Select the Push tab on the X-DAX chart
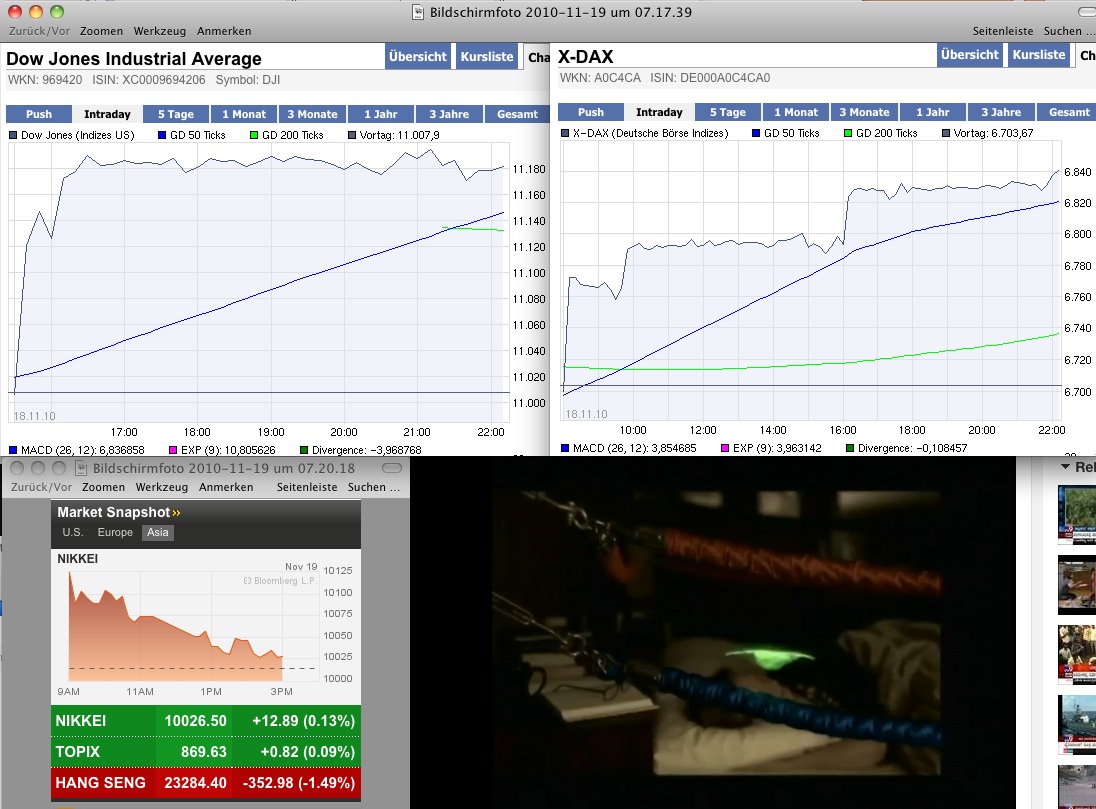1096x809 pixels. click(591, 112)
